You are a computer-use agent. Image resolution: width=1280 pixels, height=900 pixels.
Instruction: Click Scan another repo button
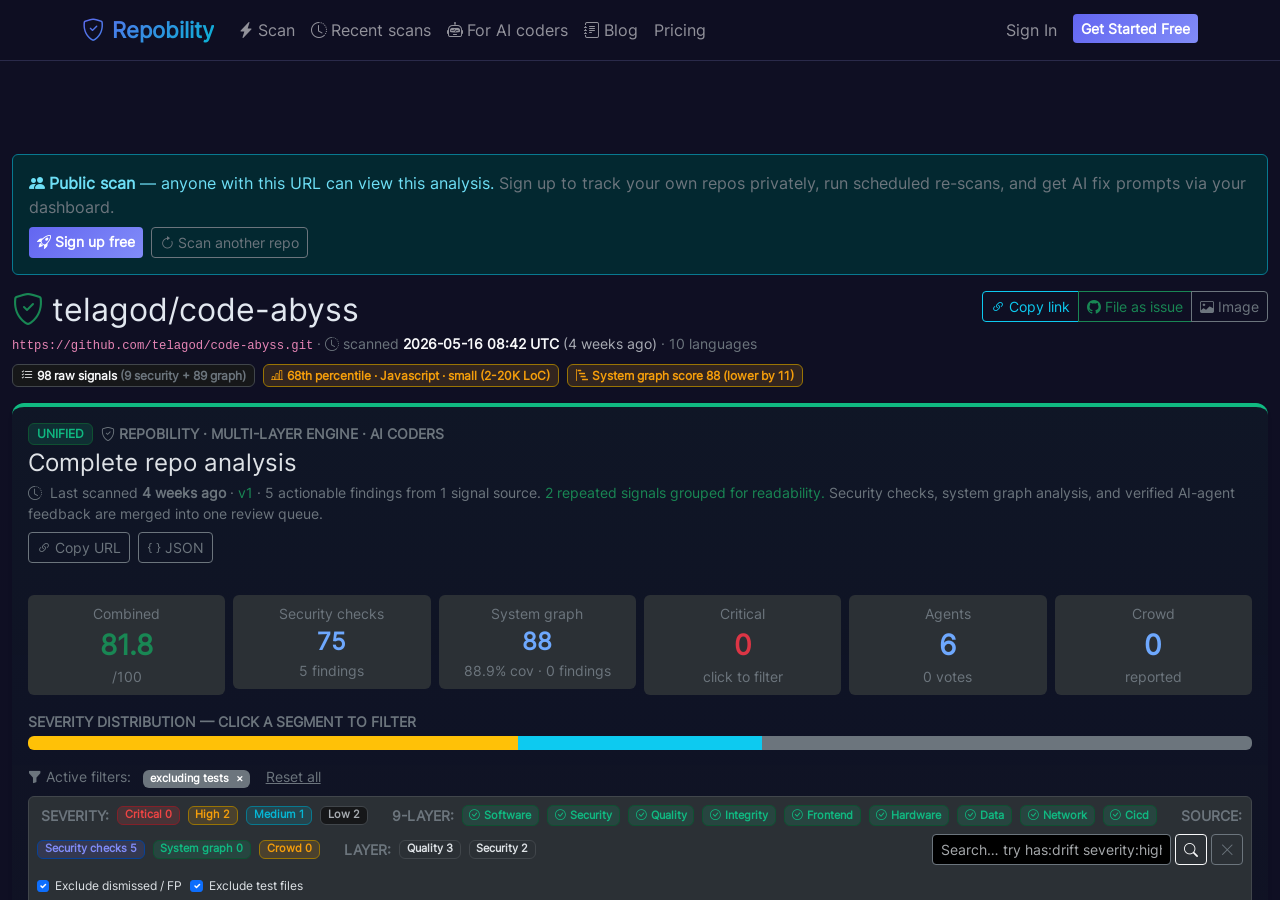point(229,242)
